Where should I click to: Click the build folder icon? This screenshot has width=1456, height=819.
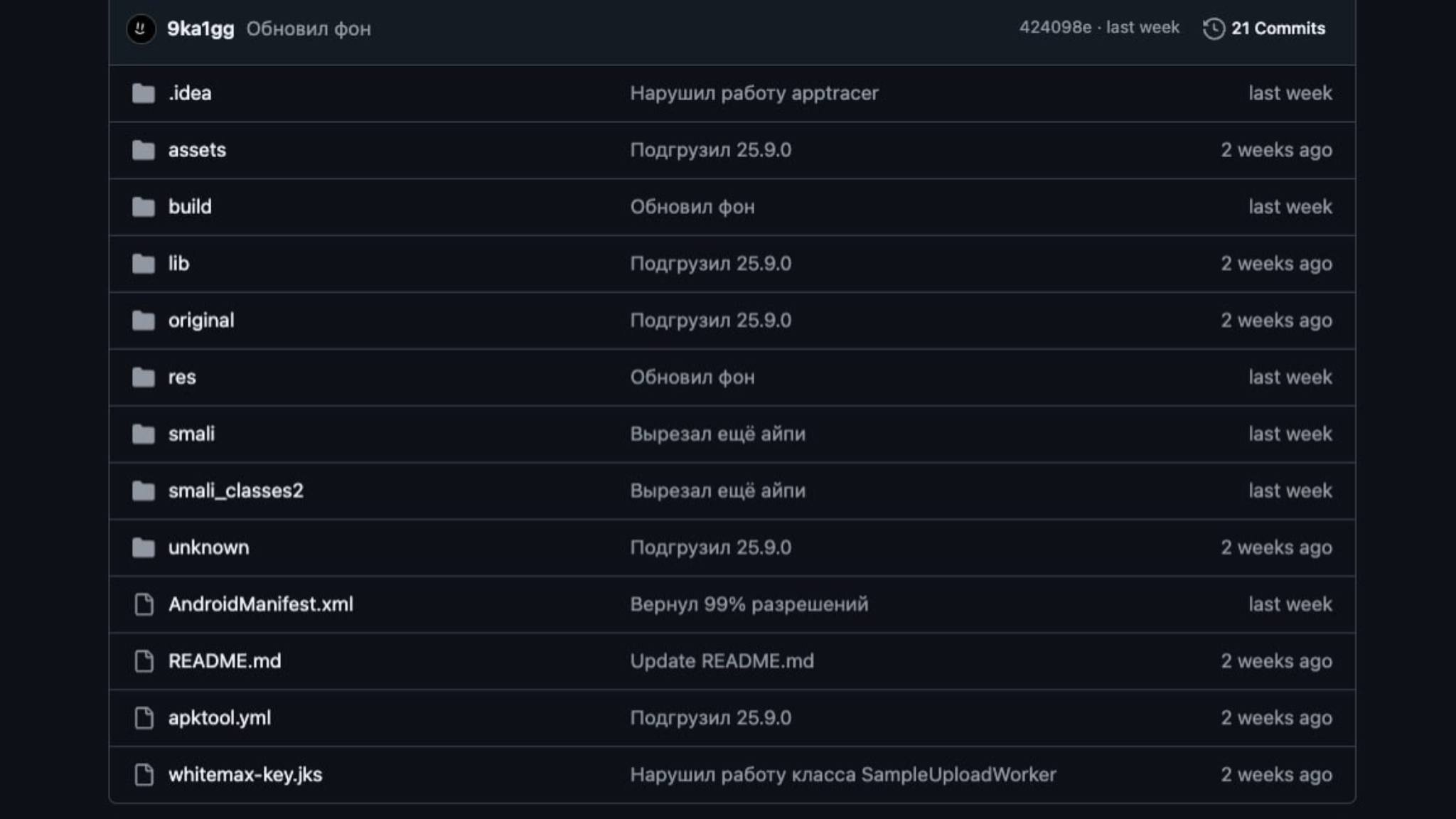point(144,207)
